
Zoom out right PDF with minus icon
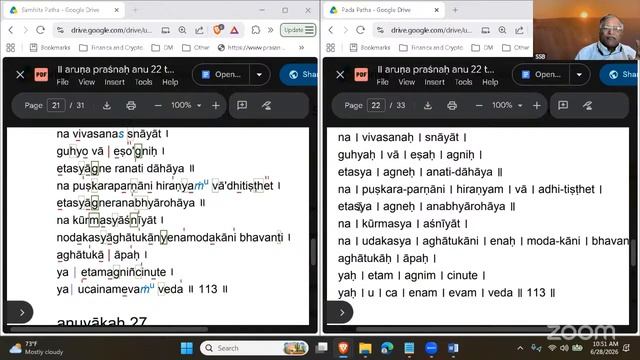479,106
